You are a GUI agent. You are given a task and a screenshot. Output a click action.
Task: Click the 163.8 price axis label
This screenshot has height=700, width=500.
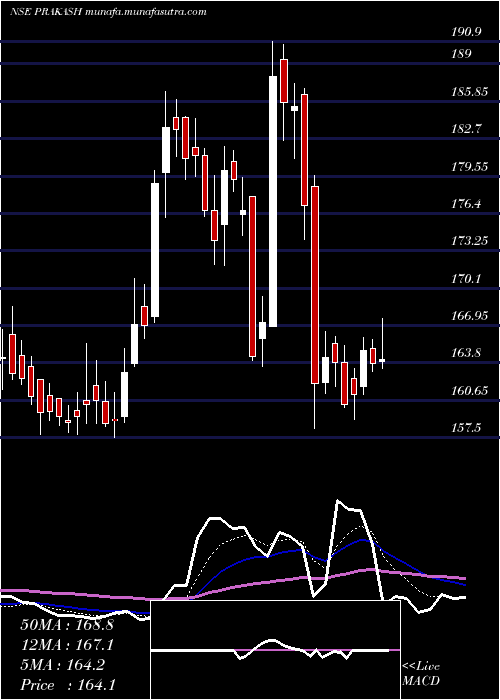click(468, 353)
